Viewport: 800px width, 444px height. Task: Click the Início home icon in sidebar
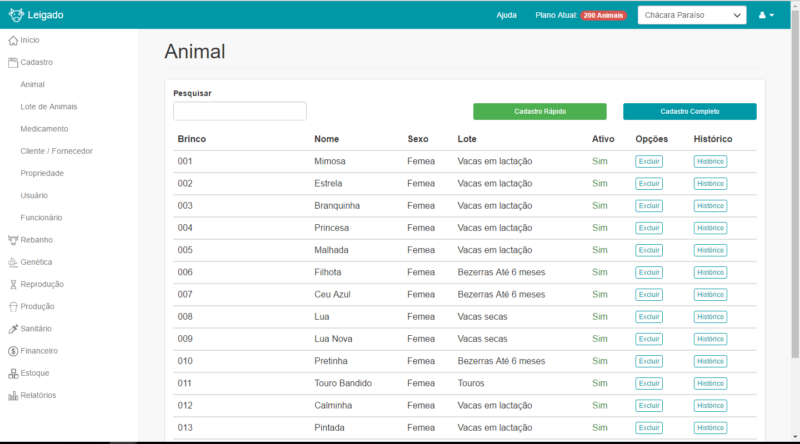13,40
